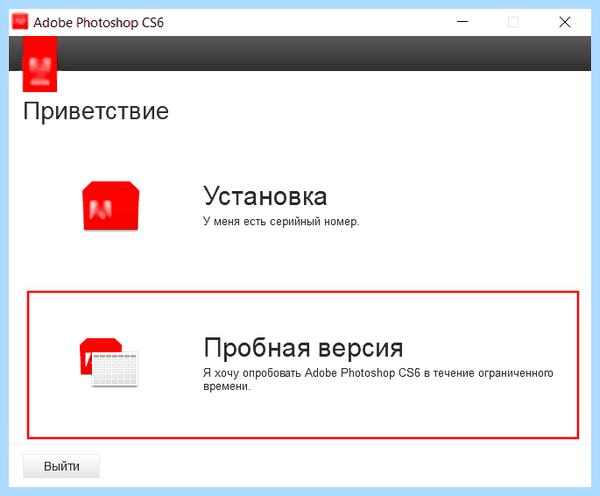Minimize the Adobe Photoshop CS6 installer window
Image resolution: width=600 pixels, height=496 pixels.
click(x=462, y=22)
